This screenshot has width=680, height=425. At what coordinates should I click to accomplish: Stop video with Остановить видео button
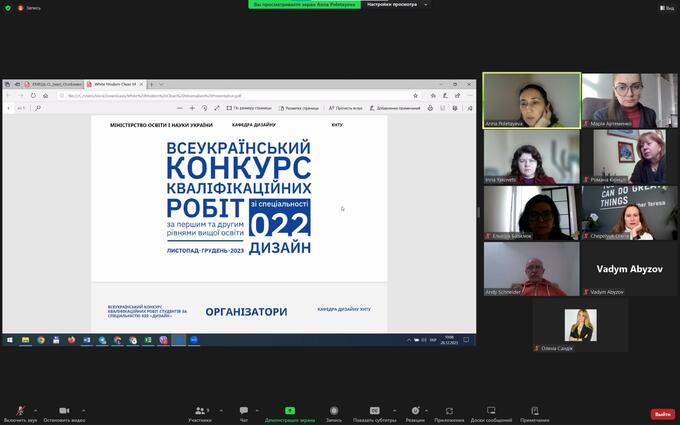(64, 411)
